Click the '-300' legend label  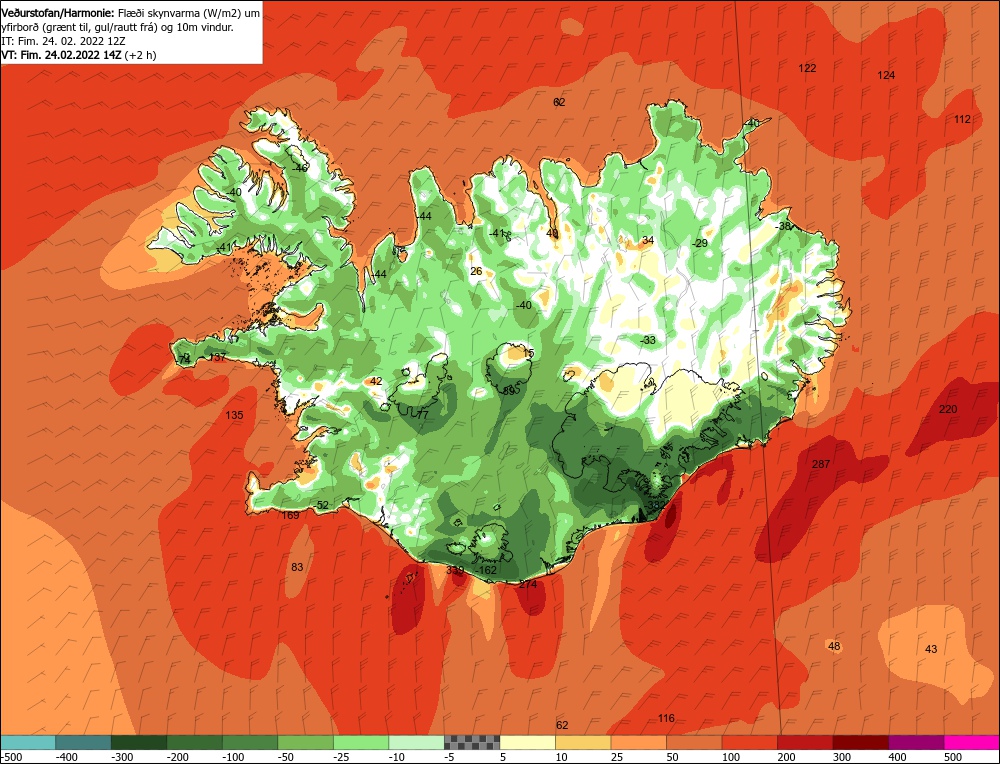click(x=122, y=757)
